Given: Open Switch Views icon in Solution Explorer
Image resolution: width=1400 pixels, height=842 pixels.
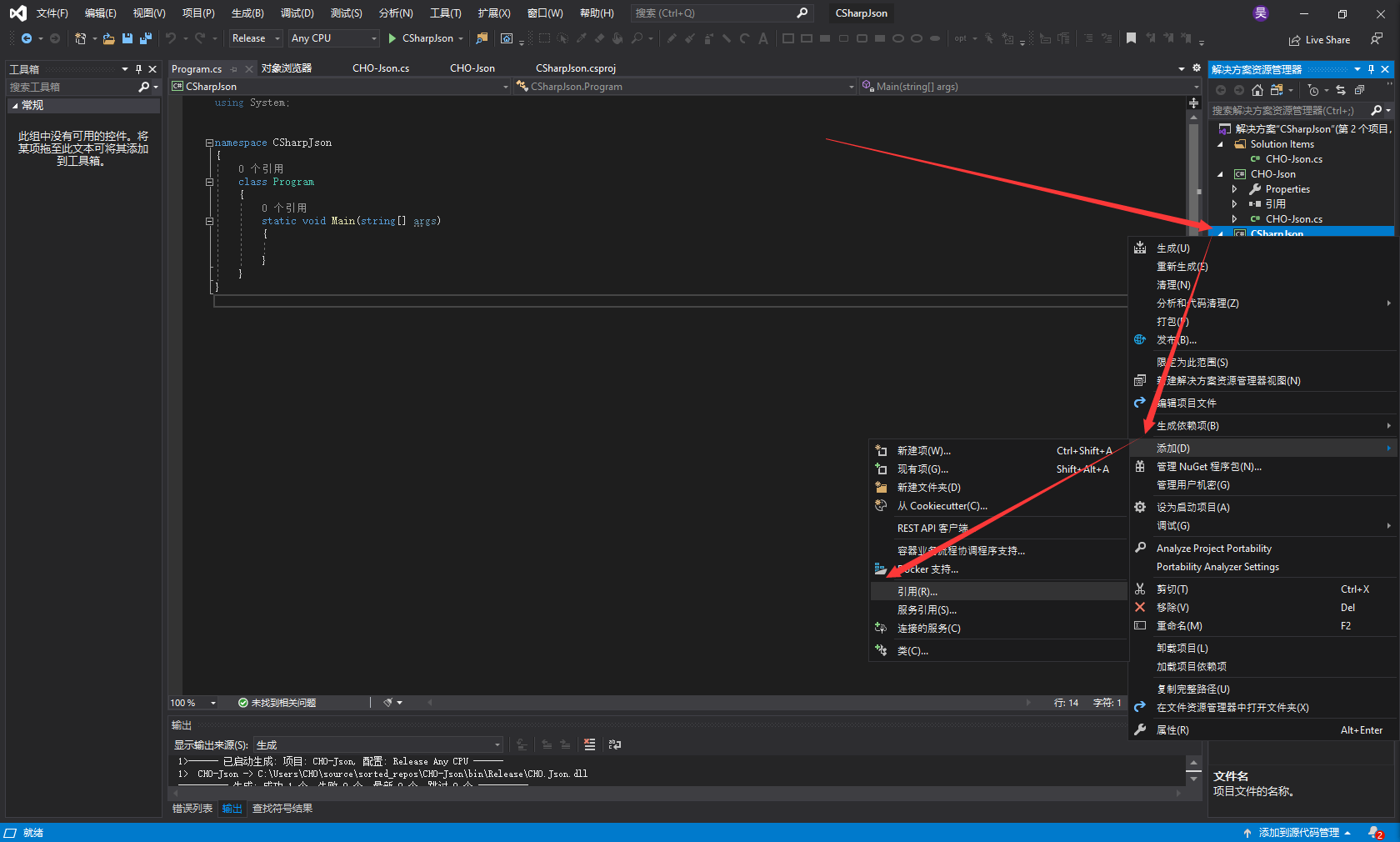Looking at the screenshot, I should pyautogui.click(x=1277, y=90).
